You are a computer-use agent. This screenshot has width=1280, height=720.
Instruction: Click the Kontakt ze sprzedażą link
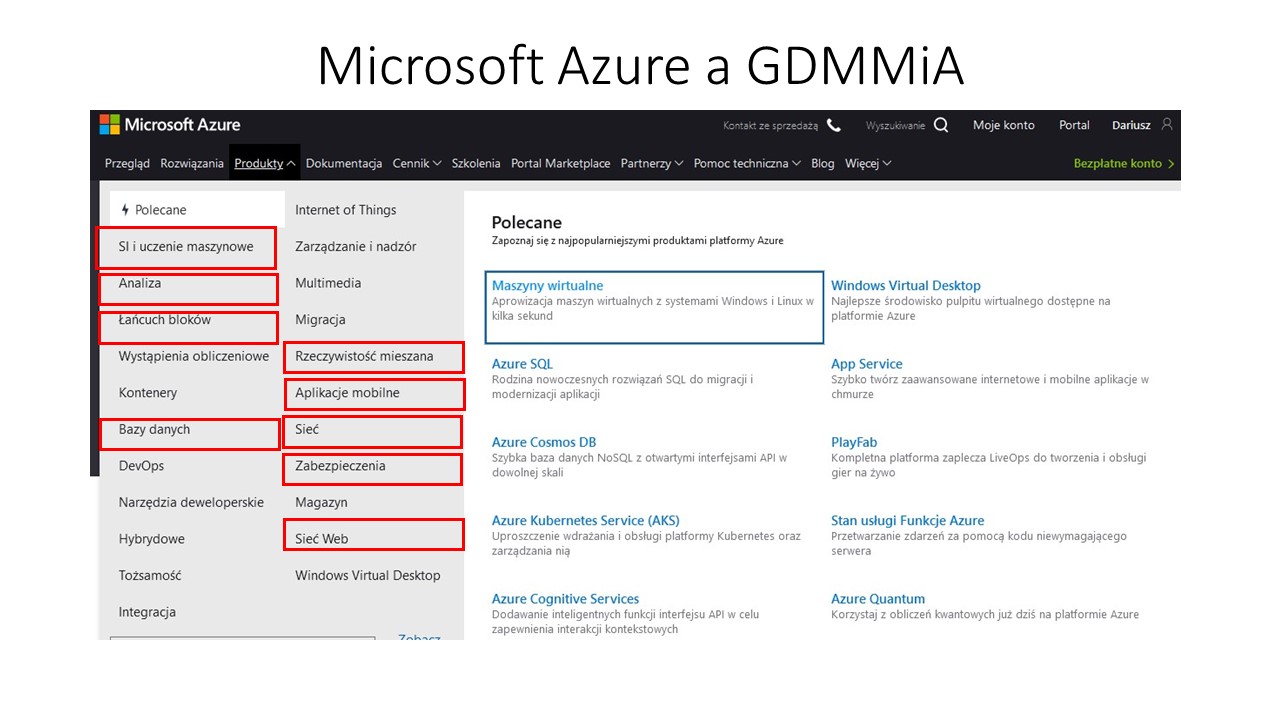770,125
